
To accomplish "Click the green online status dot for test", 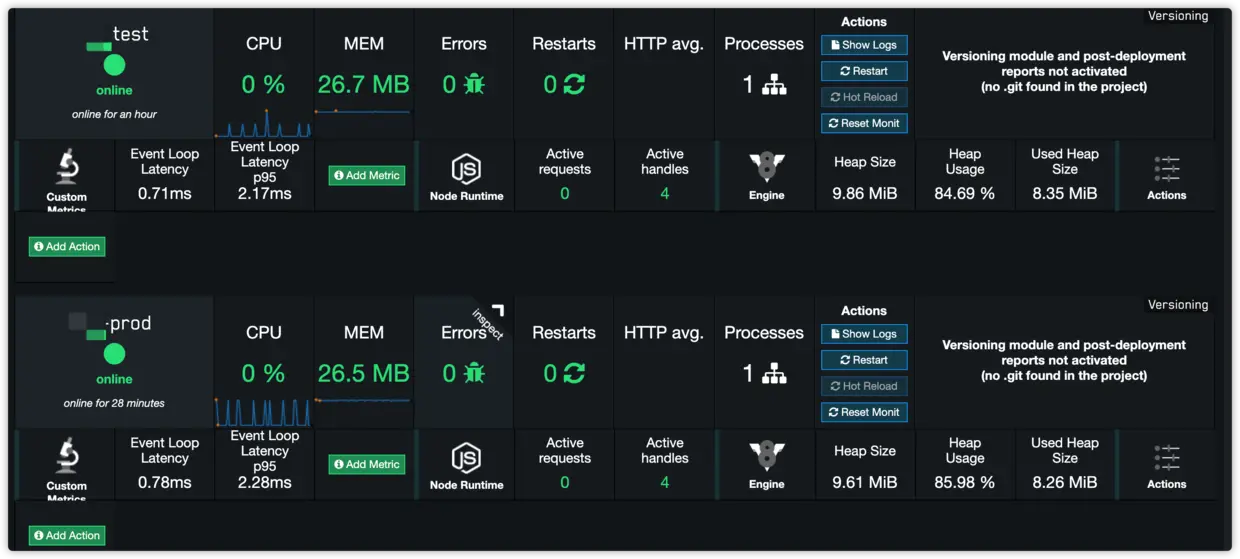I will coord(115,65).
